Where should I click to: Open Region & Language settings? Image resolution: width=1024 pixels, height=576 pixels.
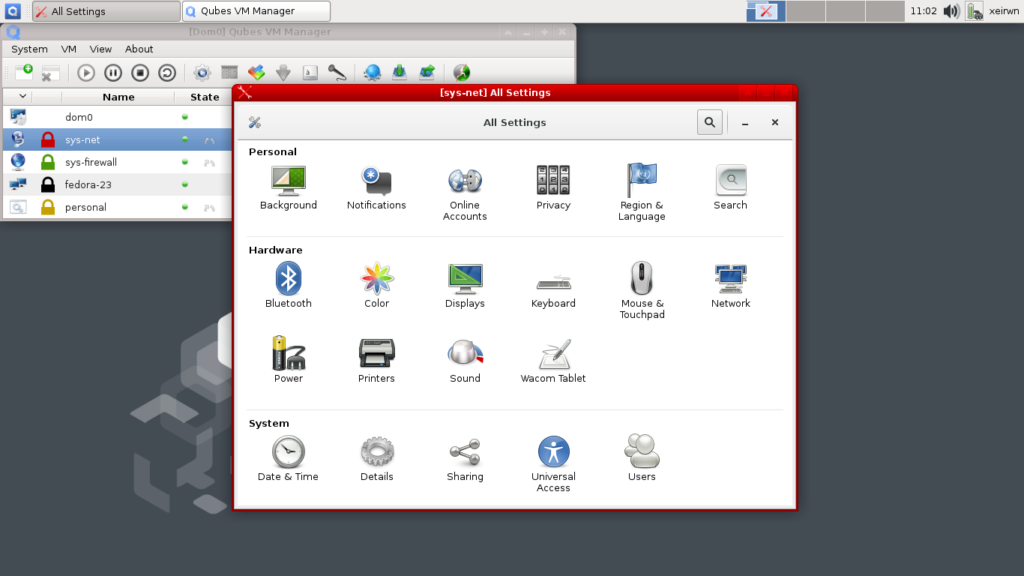(x=641, y=193)
